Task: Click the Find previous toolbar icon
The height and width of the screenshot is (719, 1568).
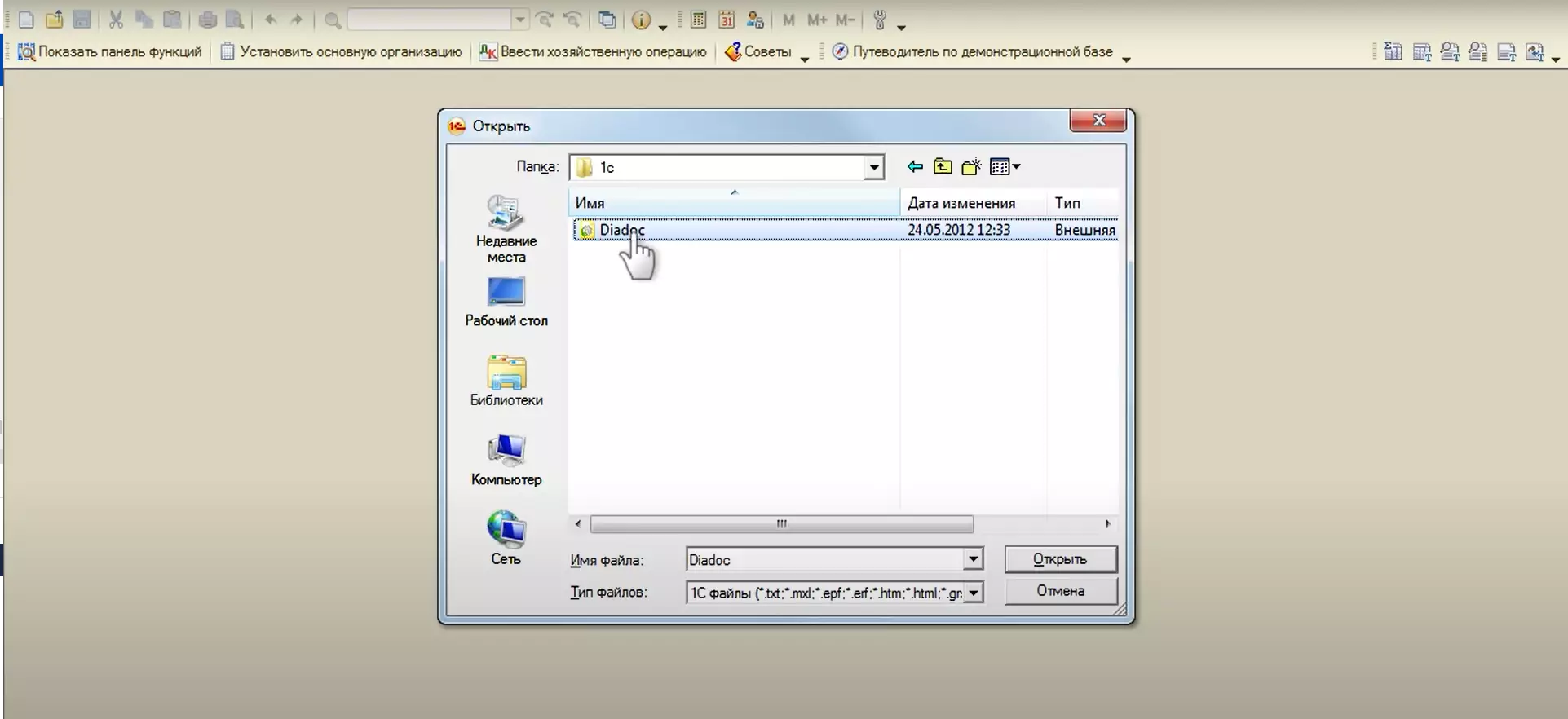Action: point(572,20)
